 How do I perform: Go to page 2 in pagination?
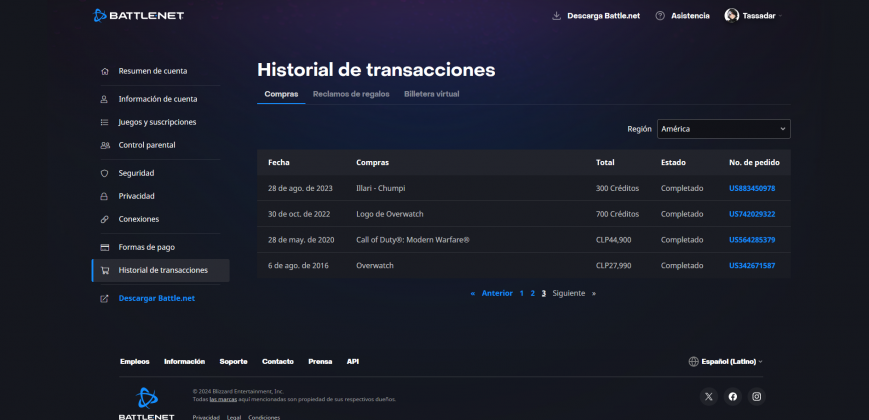pos(533,293)
